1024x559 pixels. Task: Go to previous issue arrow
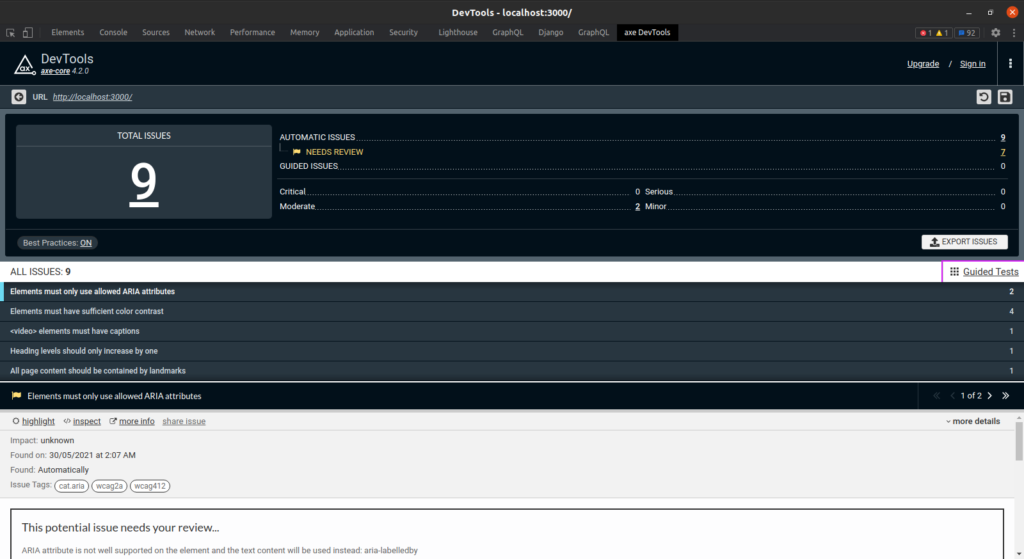click(953, 396)
